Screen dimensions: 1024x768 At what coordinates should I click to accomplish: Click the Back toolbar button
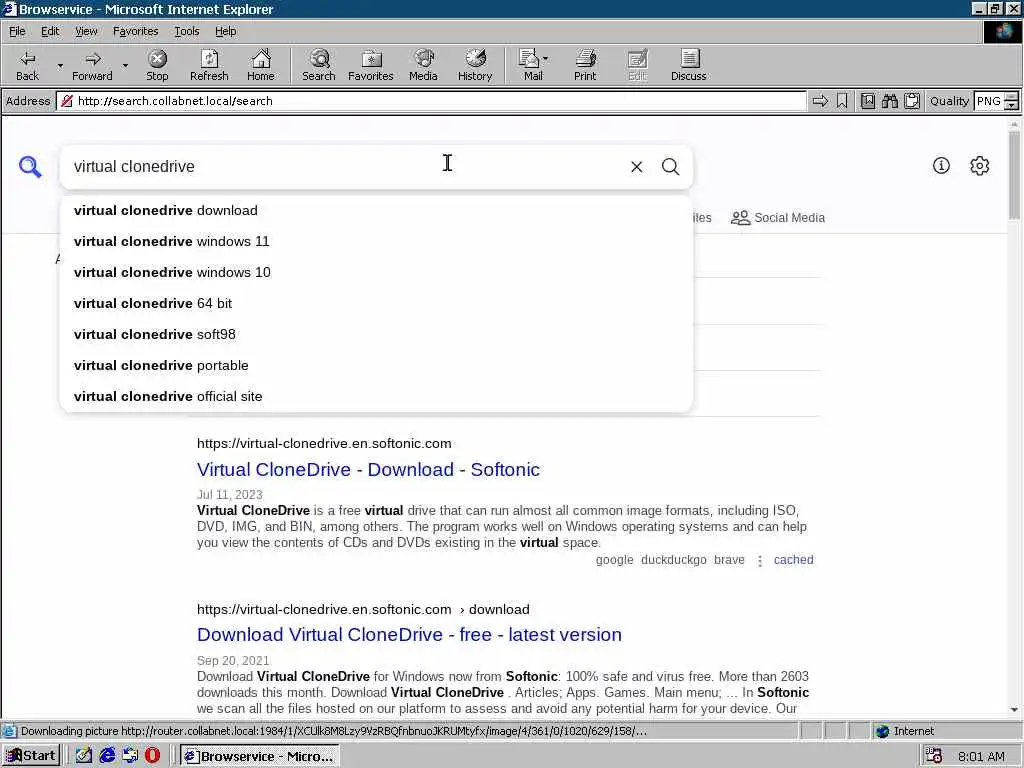pyautogui.click(x=27, y=66)
